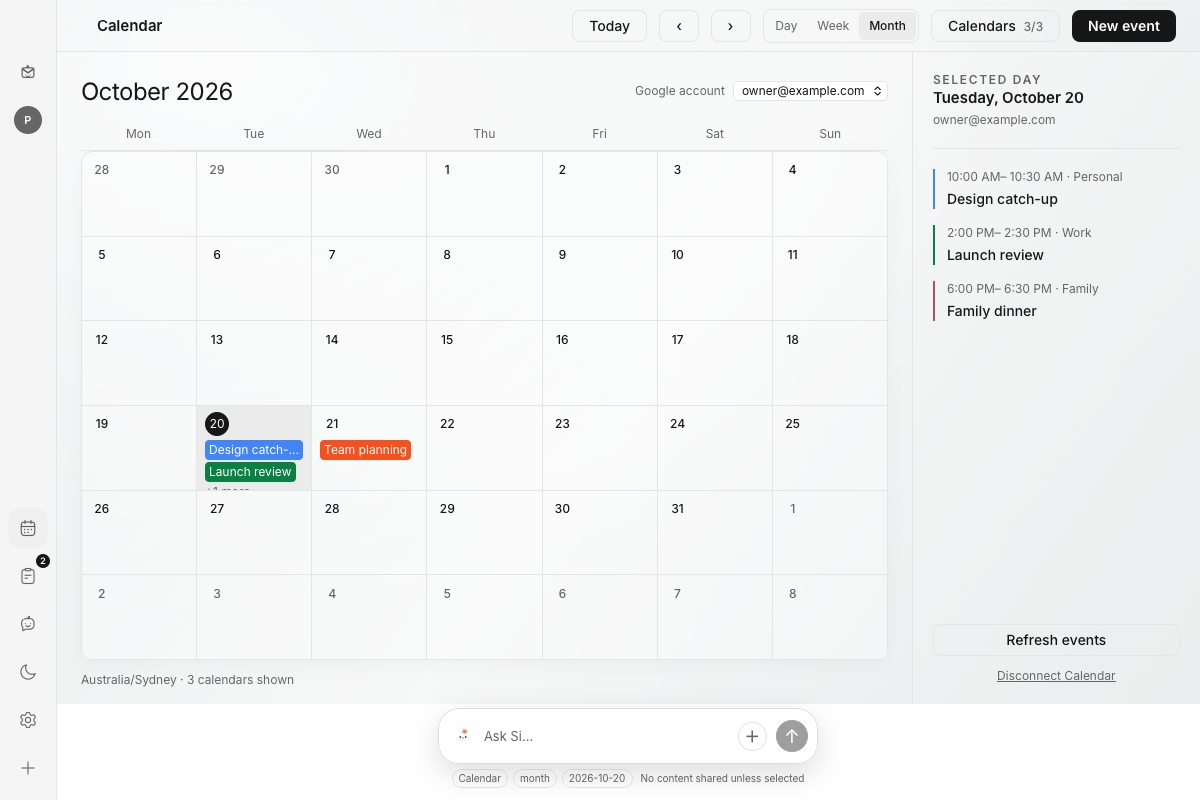Select October 9 in the grid
The height and width of the screenshot is (800, 1200).
(600, 279)
